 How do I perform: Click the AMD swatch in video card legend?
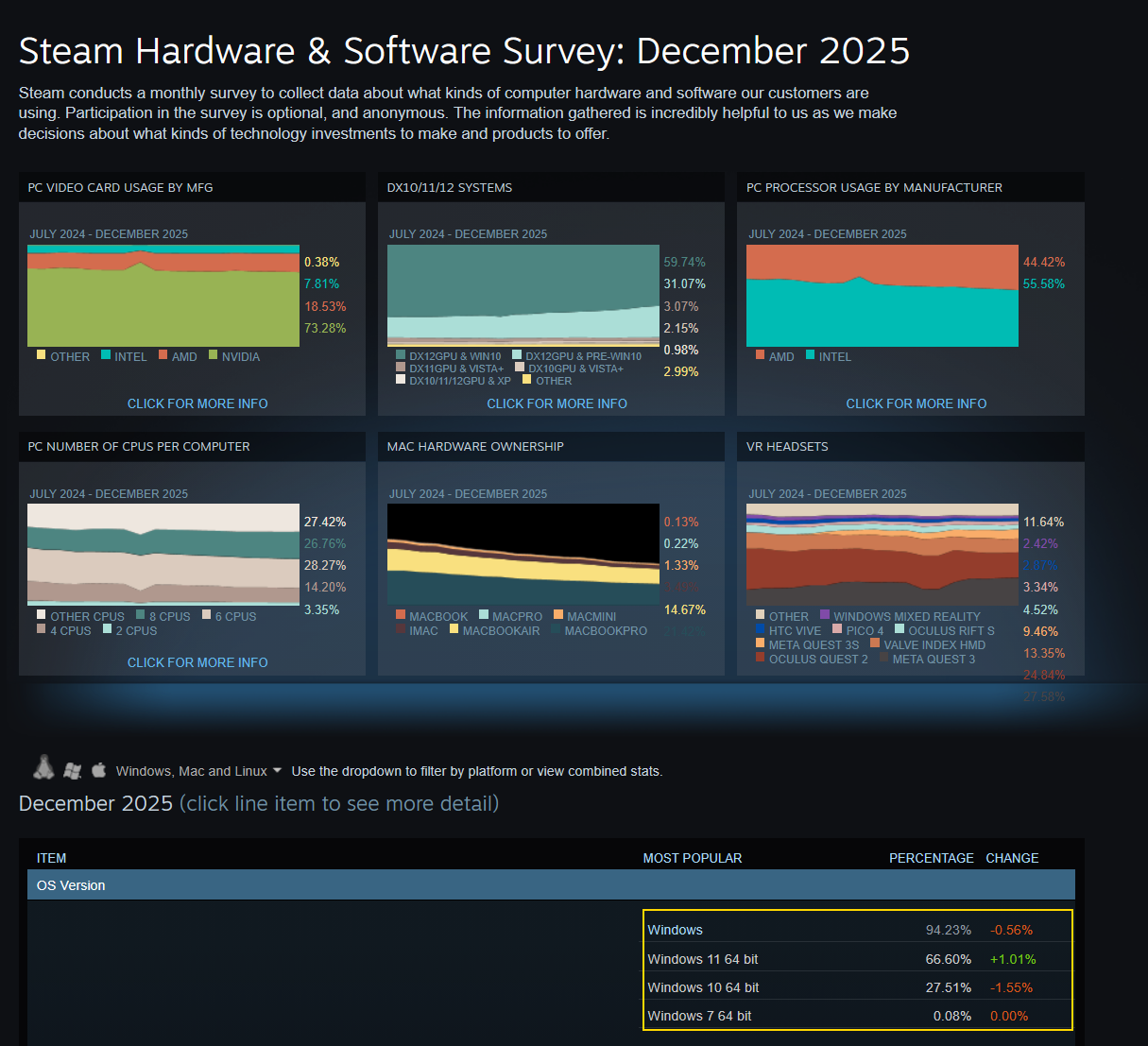pyautogui.click(x=163, y=355)
